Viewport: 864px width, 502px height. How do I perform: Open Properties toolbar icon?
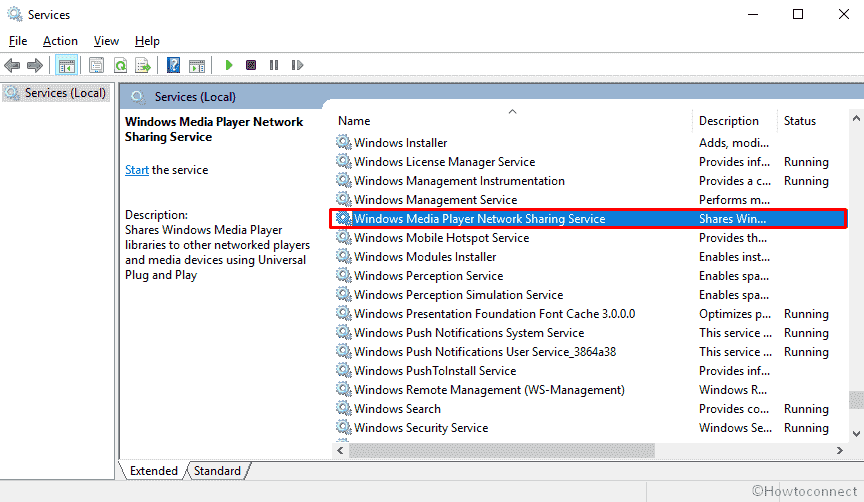click(x=96, y=66)
